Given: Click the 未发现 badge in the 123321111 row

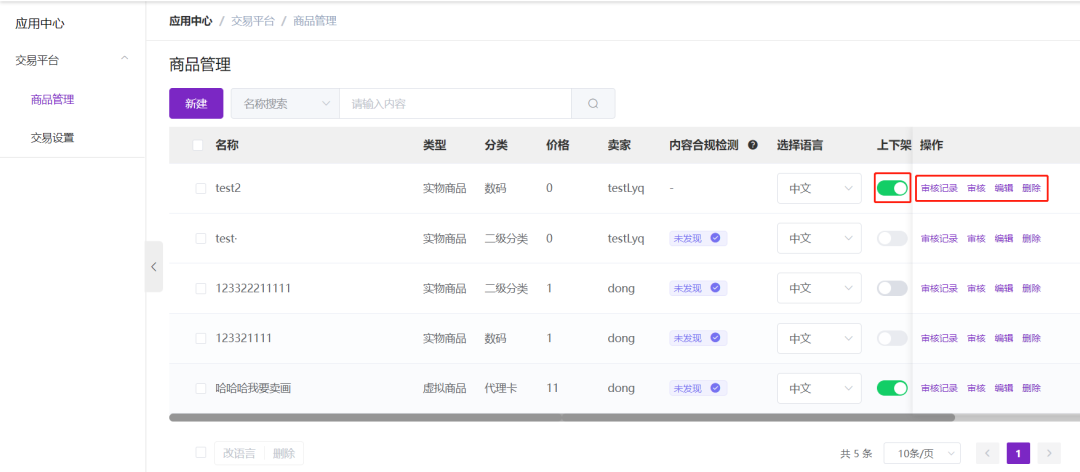Looking at the screenshot, I should click(698, 338).
